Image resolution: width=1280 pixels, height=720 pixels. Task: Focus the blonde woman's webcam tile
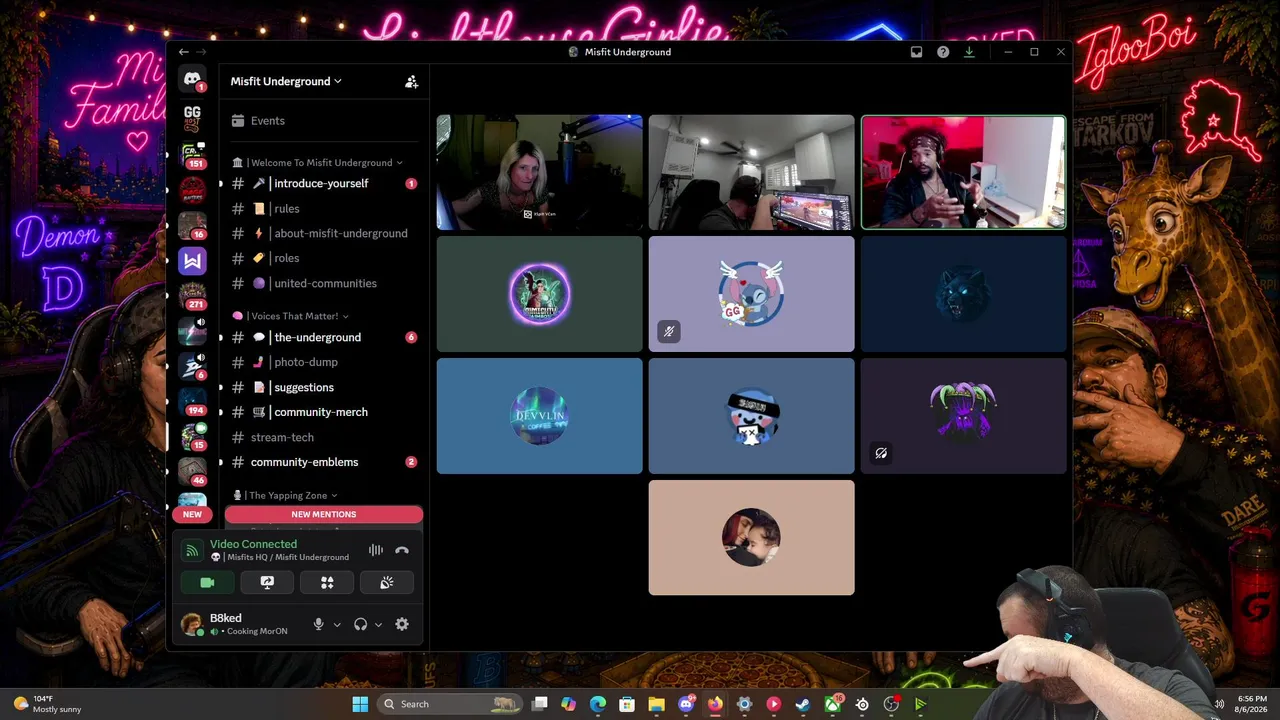pos(540,173)
